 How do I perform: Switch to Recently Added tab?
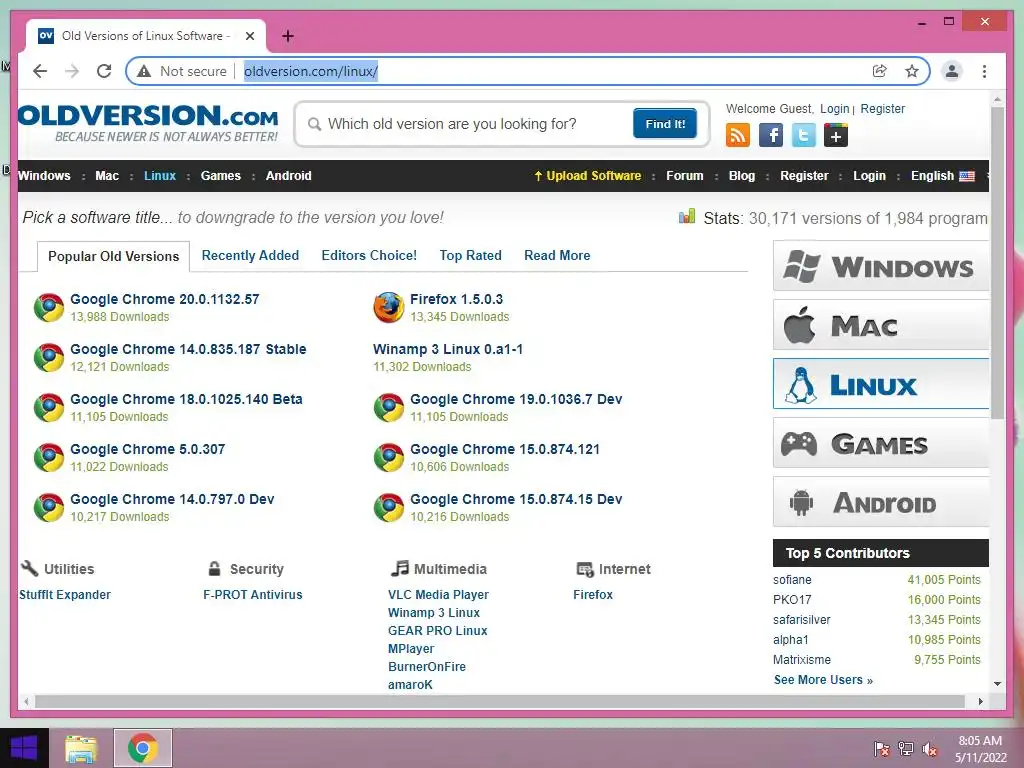[x=250, y=255]
